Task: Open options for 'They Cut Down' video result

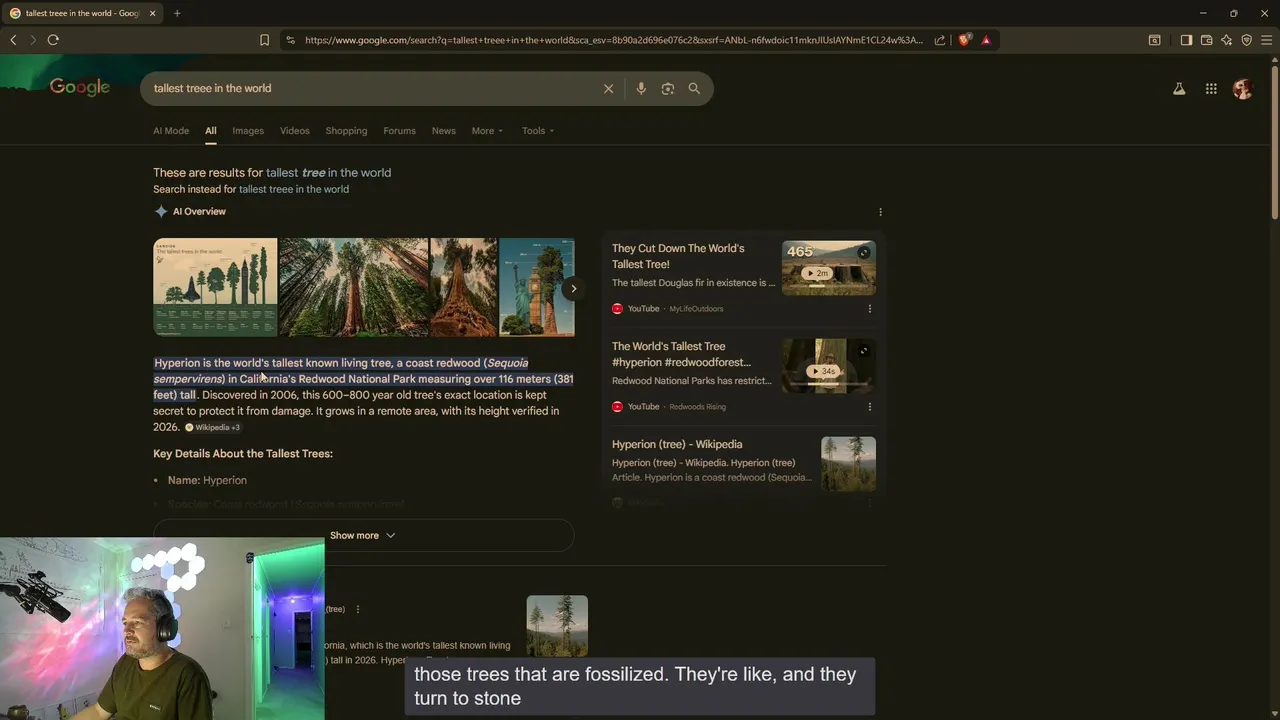Action: click(x=869, y=309)
